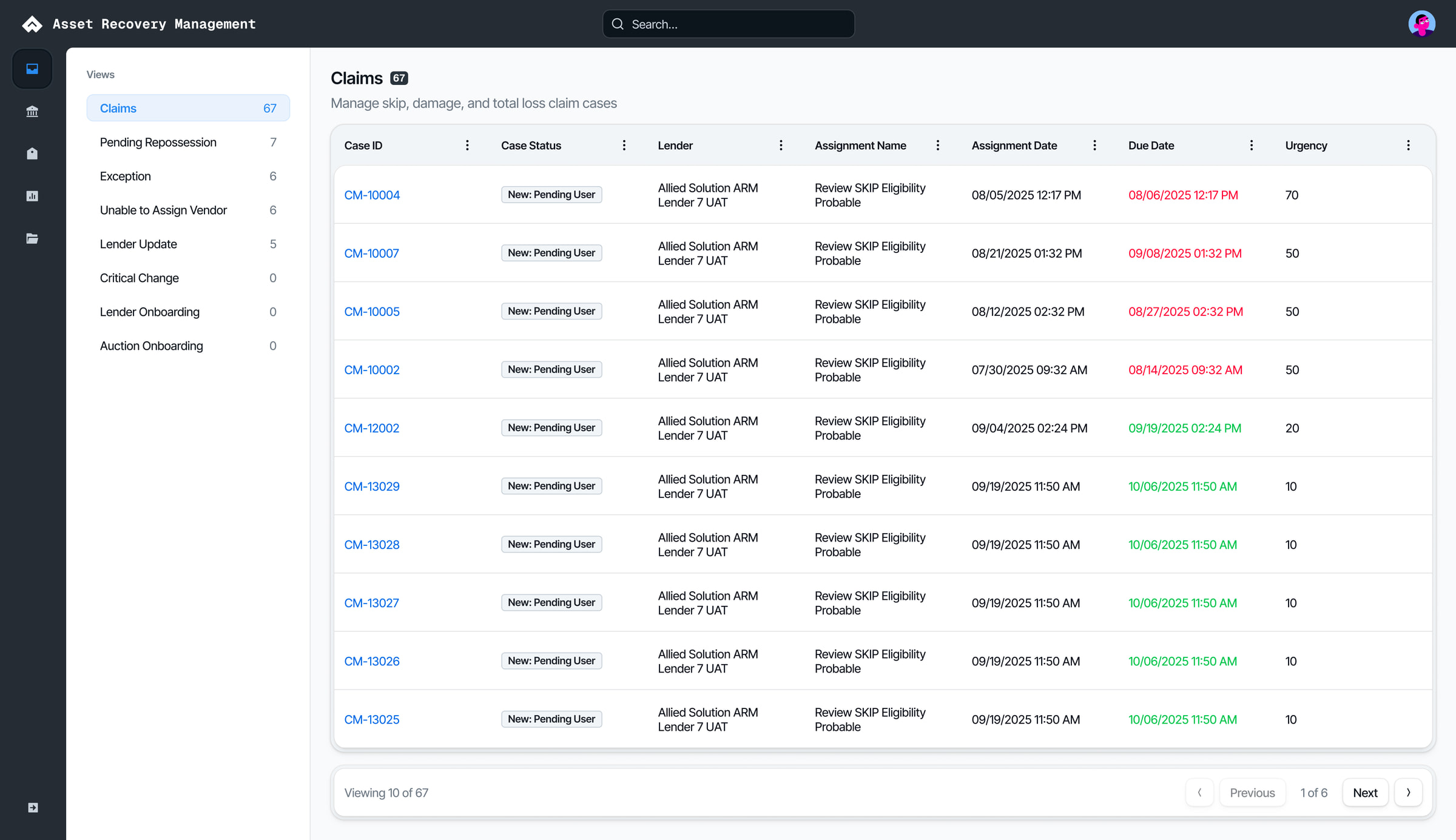Screen dimensions: 1456x840
Task: Open case CM-13025
Action: tap(371, 719)
